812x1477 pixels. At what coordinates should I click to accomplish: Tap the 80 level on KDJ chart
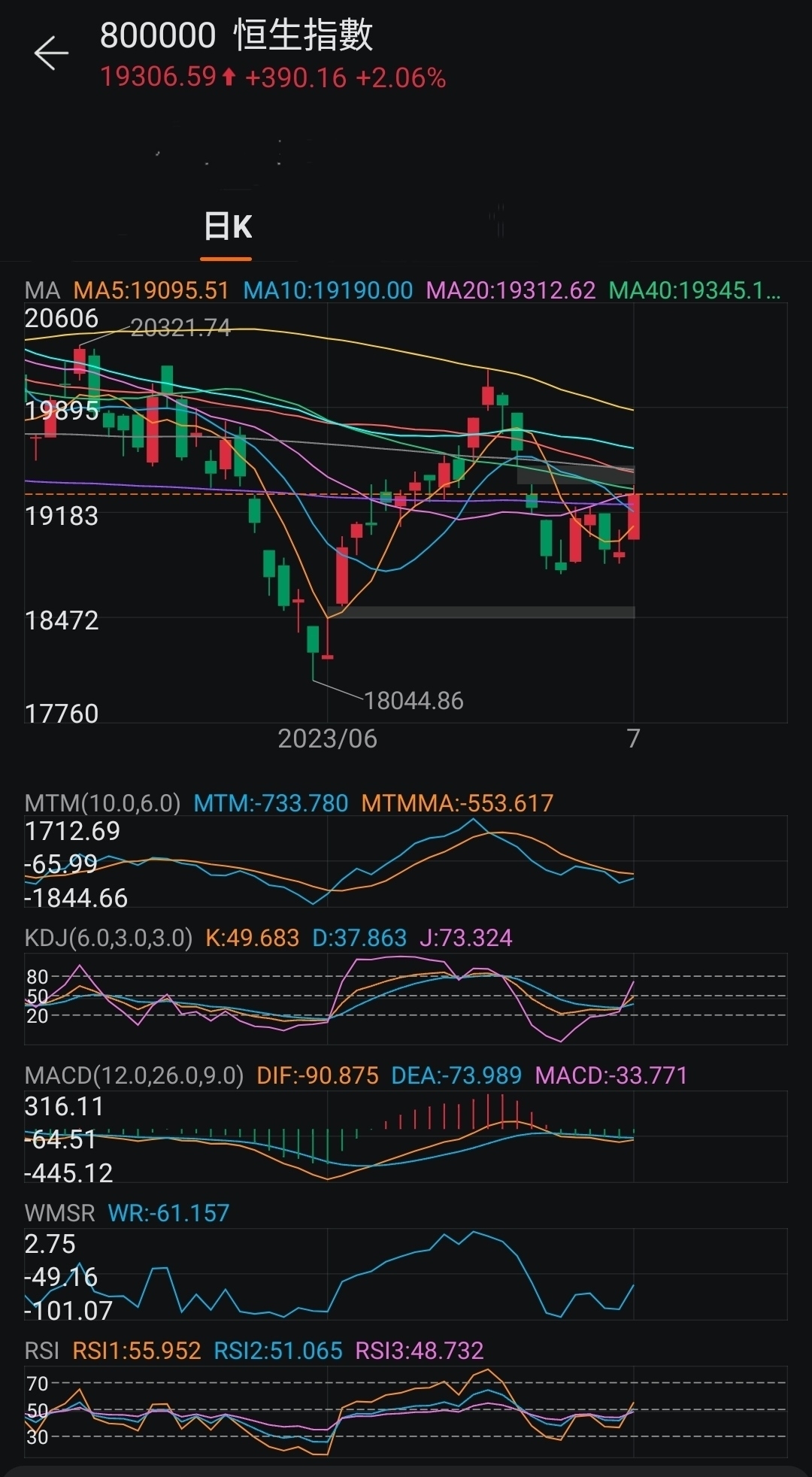[38, 977]
